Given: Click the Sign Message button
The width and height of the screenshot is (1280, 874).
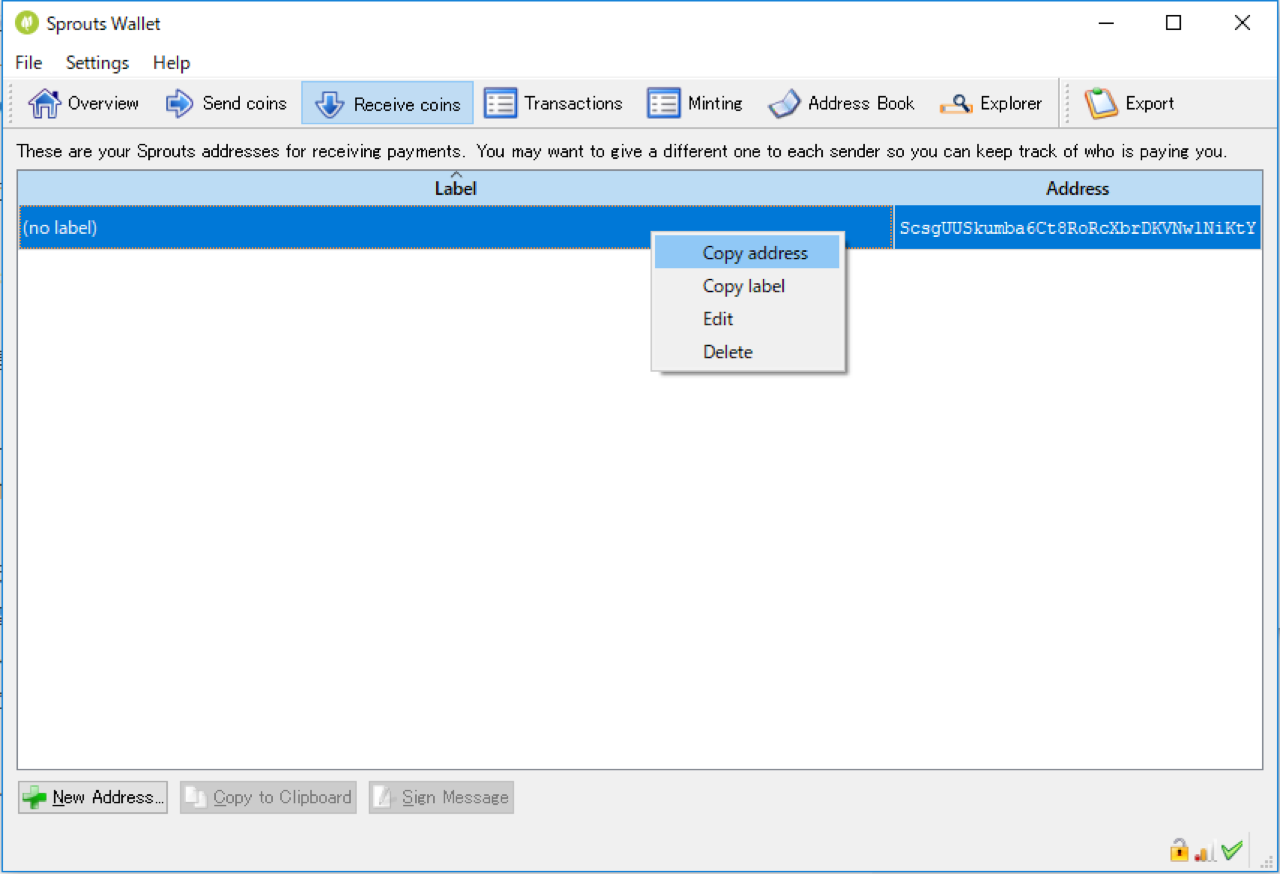Looking at the screenshot, I should (x=441, y=797).
